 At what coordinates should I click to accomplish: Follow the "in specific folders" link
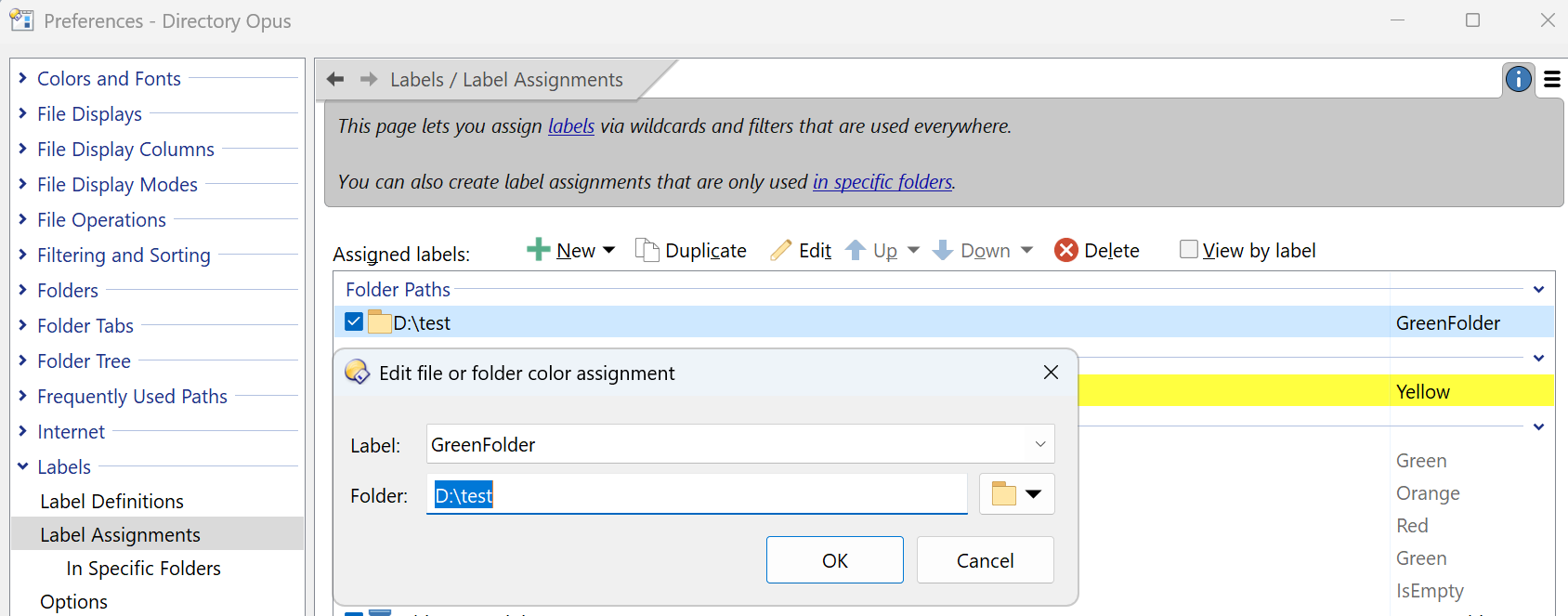882,182
